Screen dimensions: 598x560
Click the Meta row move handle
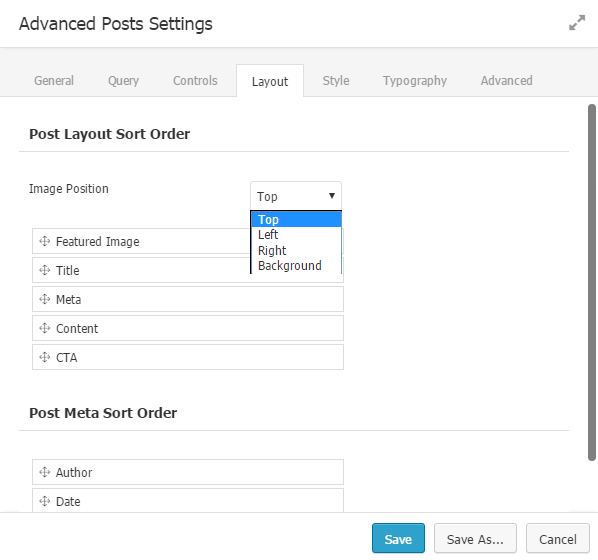tap(45, 299)
